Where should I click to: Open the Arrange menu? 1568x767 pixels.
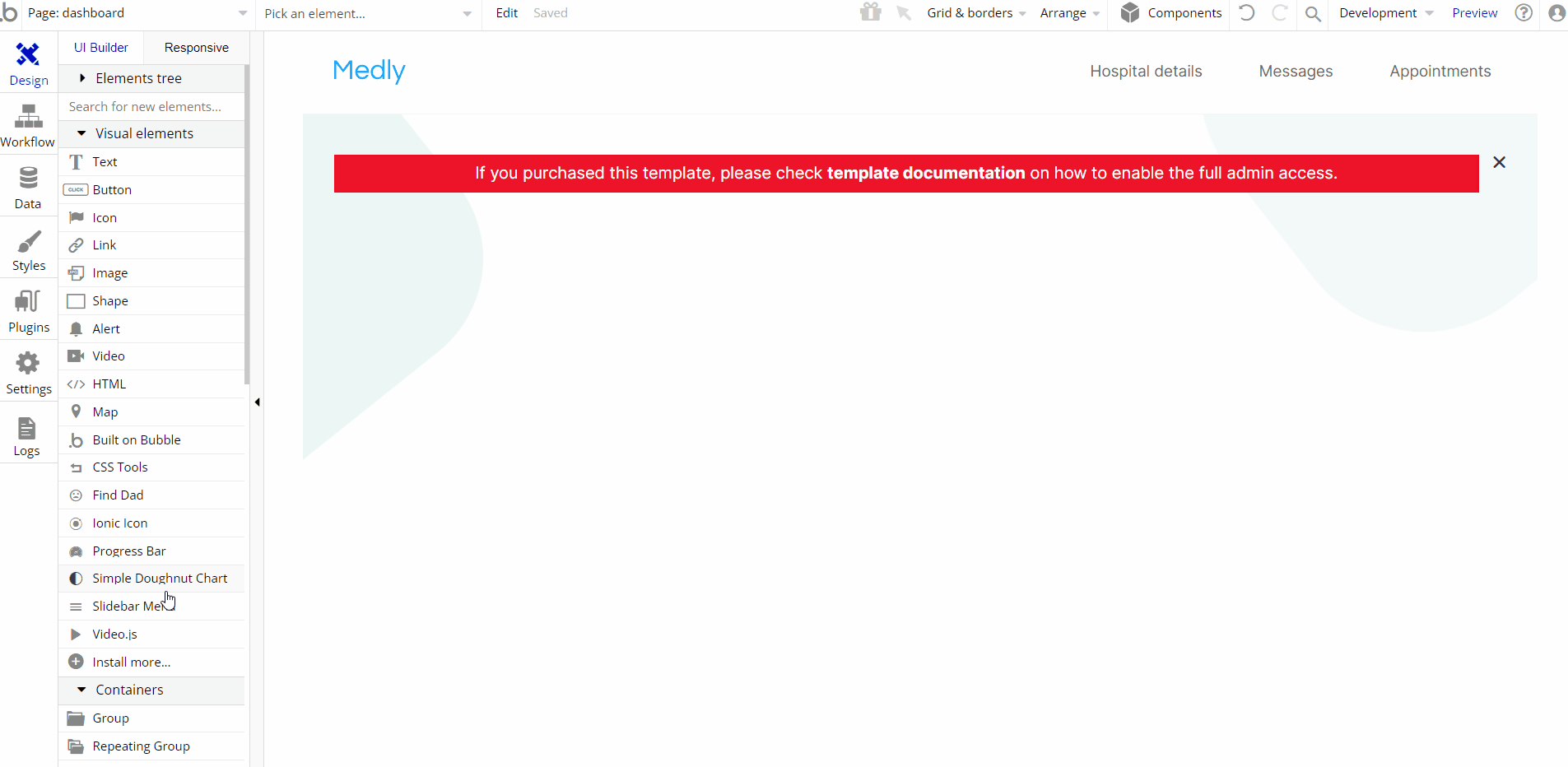tap(1069, 13)
